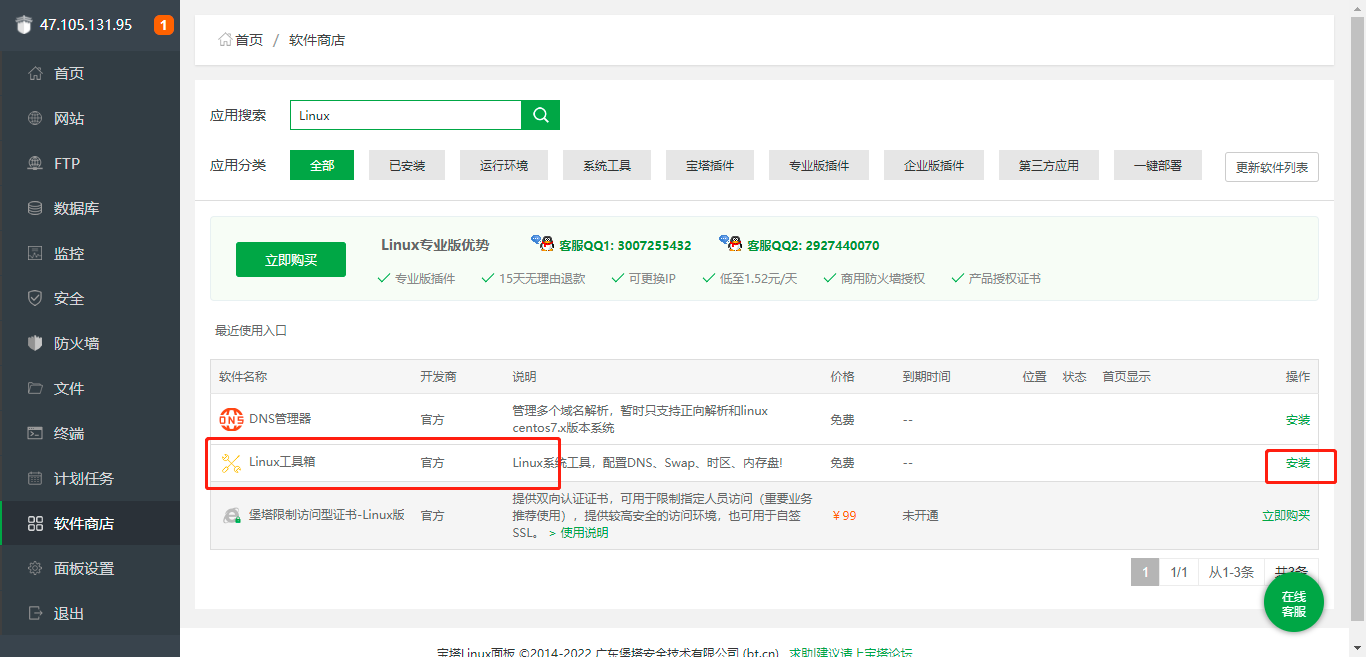Image resolution: width=1366 pixels, height=657 pixels.
Task: Click the 客服QQ1: 3007255432 text
Action: tap(625, 245)
